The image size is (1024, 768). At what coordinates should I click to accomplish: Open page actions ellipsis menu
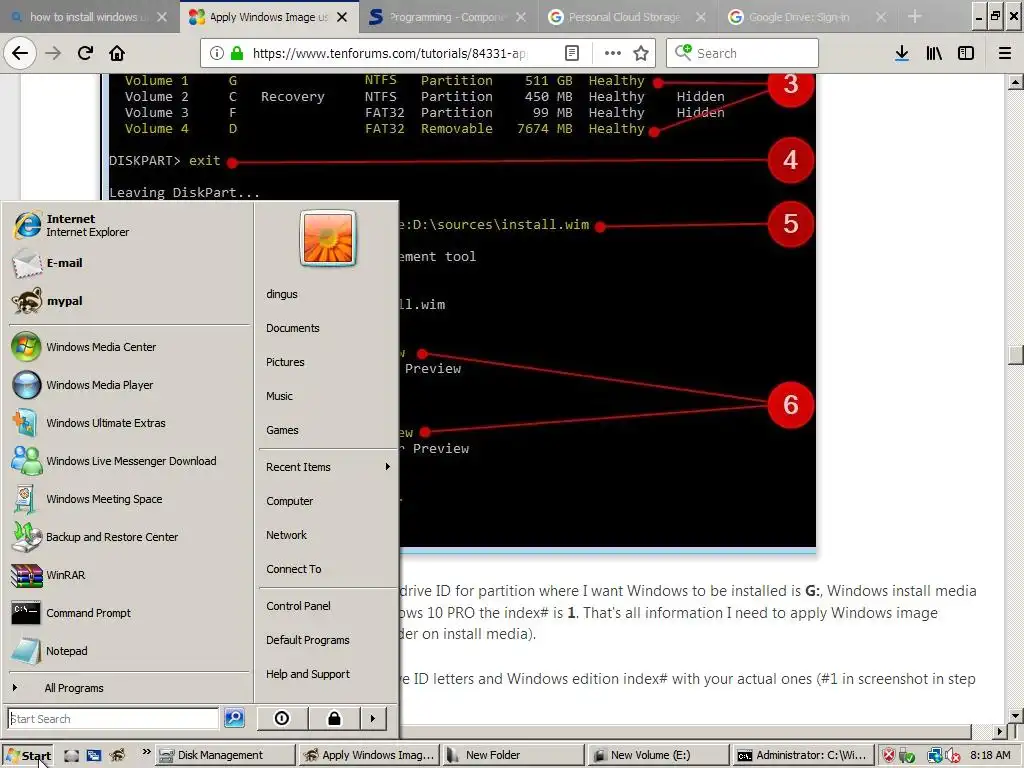613,53
